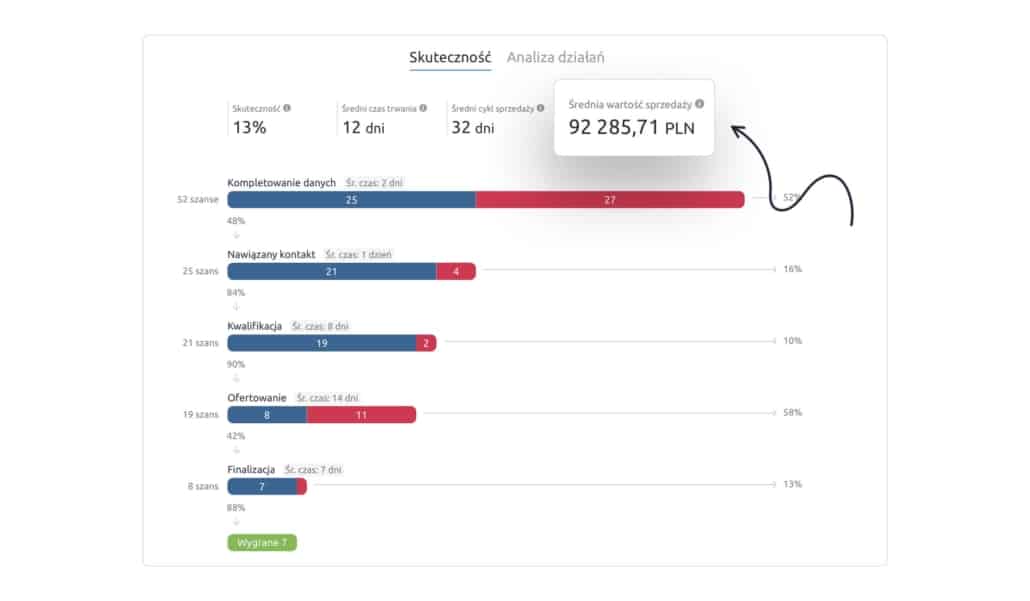Click the 88% conversion value
The image size is (1030, 601).
[236, 508]
